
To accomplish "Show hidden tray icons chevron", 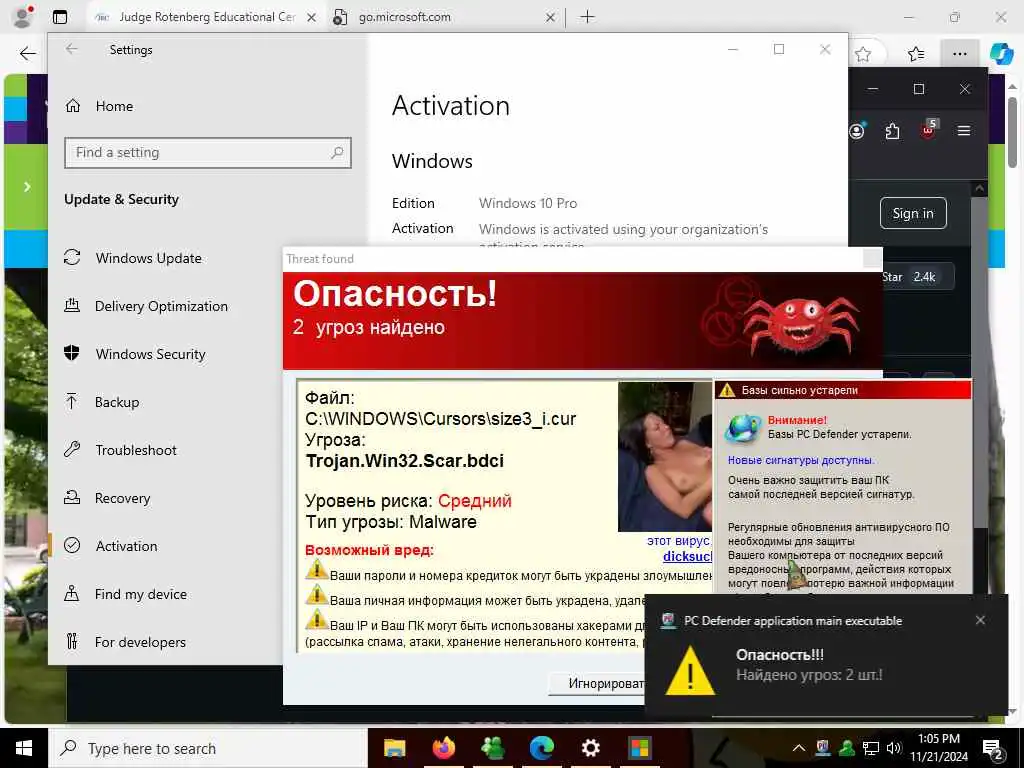I will (x=799, y=748).
